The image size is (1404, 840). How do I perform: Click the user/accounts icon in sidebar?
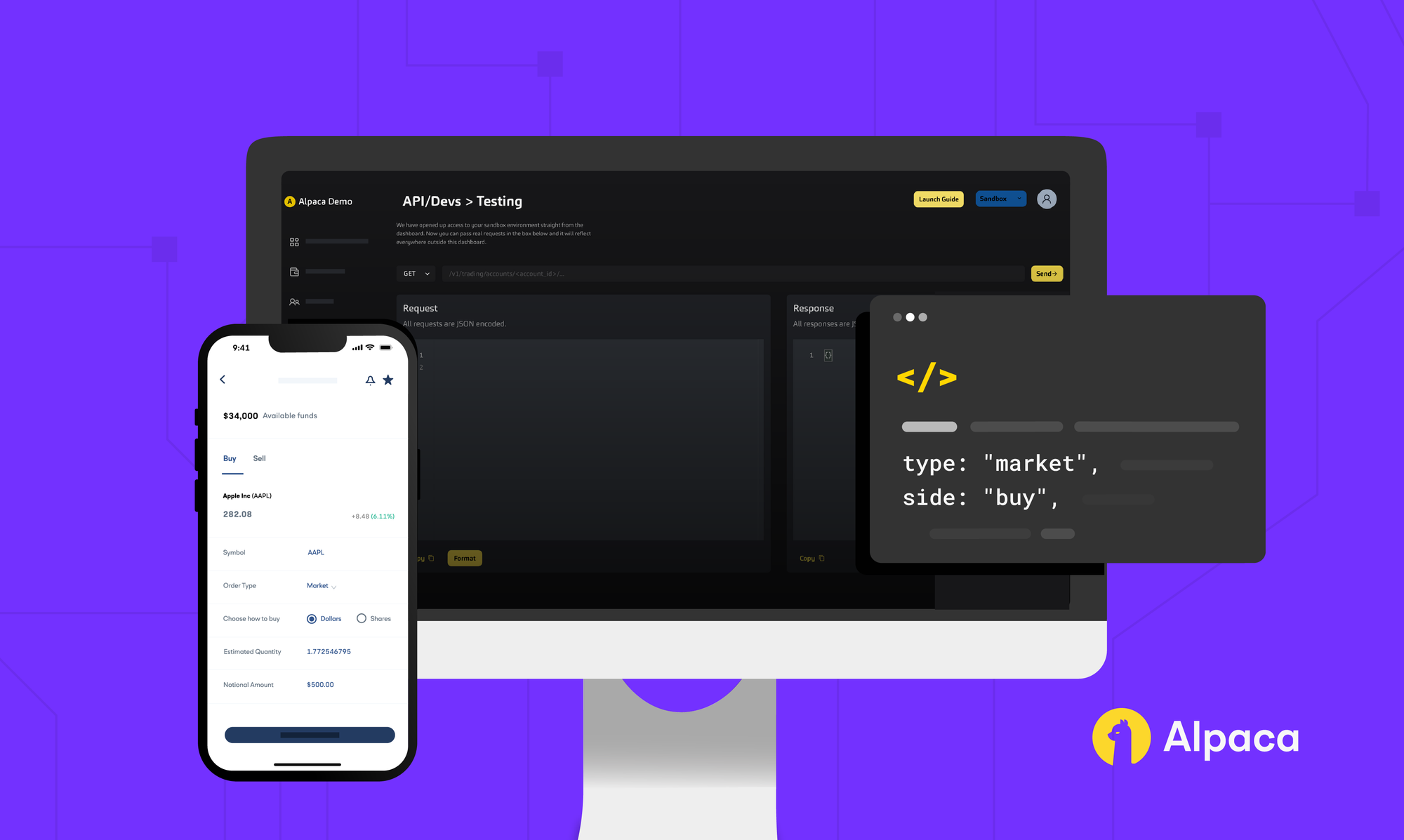[294, 302]
